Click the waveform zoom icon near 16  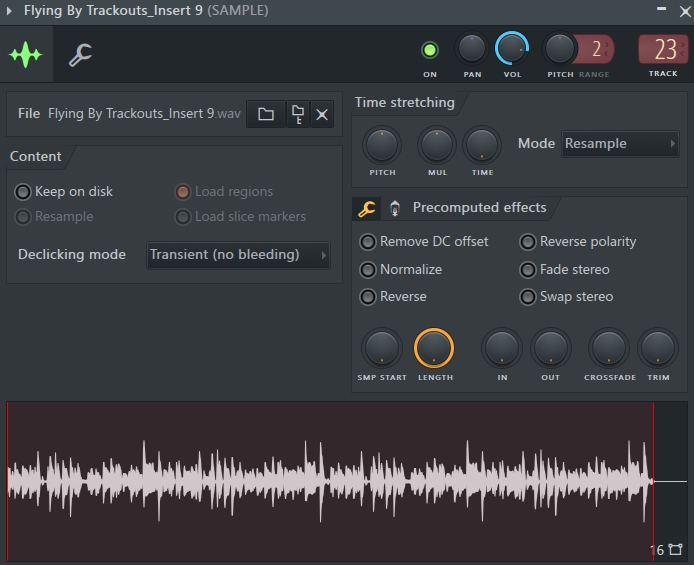(675, 550)
